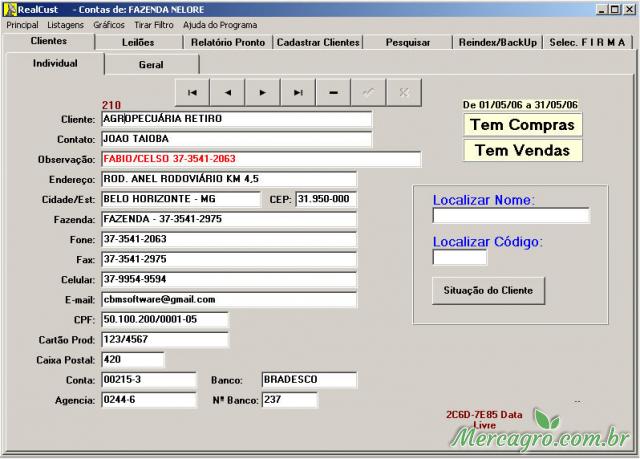Click the E-mail input field
This screenshot has width=640, height=459.
(x=228, y=299)
